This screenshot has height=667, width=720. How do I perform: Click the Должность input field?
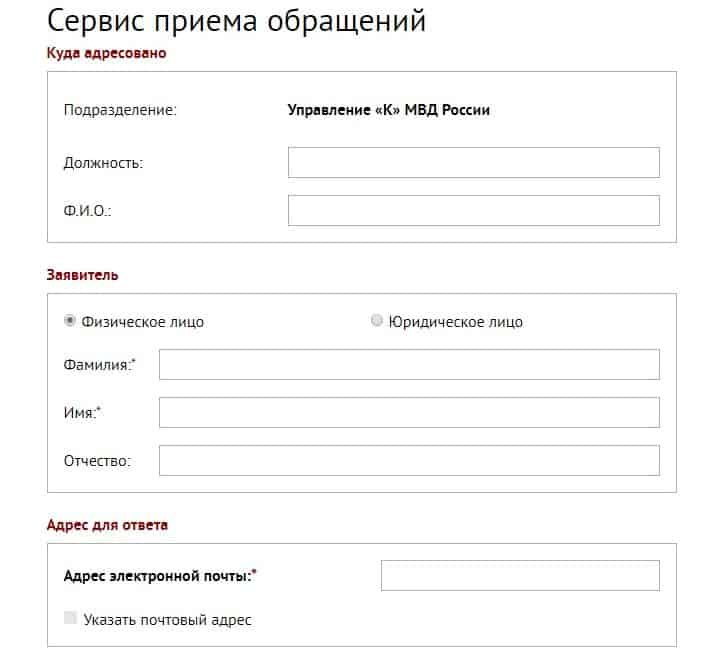point(473,162)
